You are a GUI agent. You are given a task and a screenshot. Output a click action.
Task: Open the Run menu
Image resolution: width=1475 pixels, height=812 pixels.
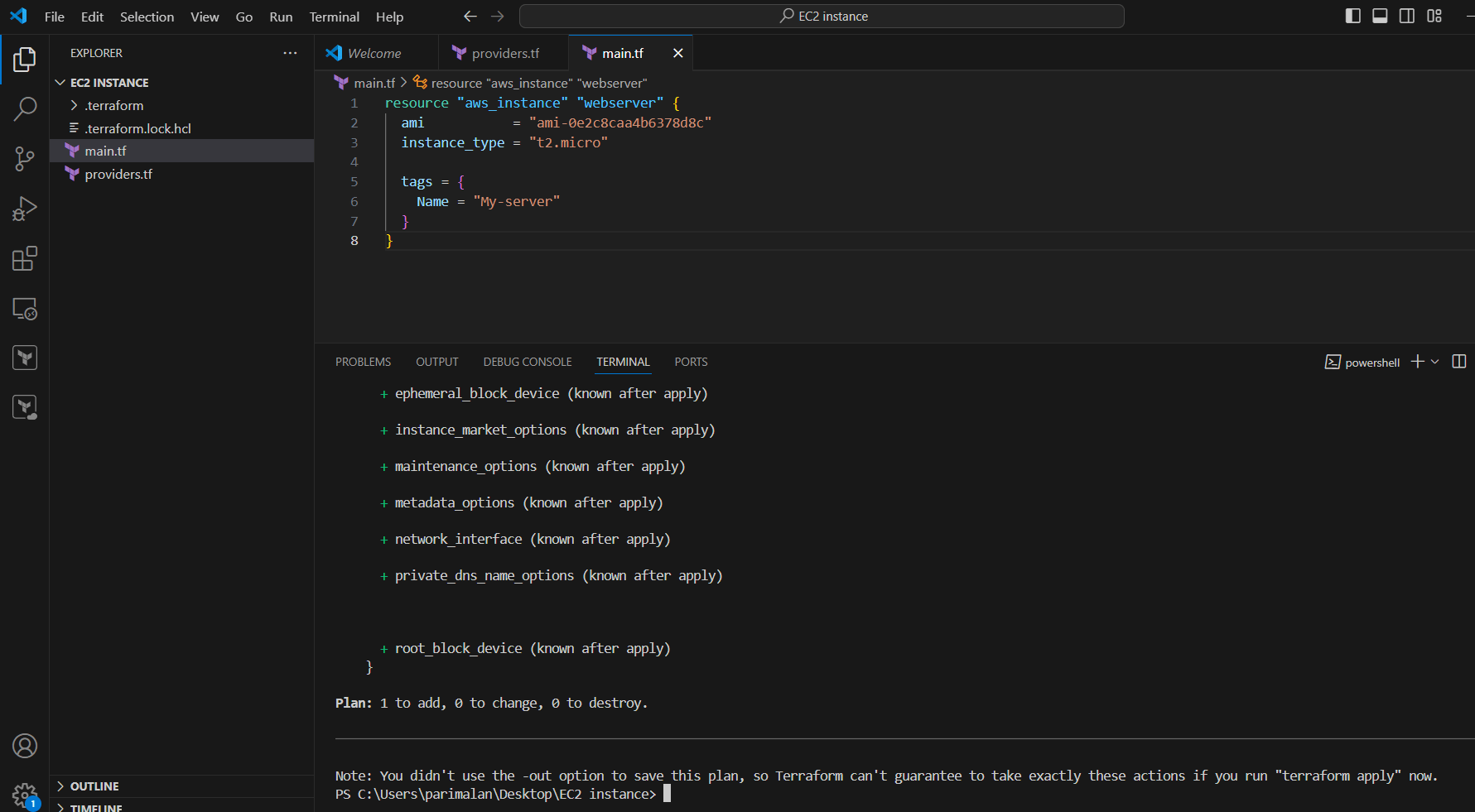[x=281, y=17]
